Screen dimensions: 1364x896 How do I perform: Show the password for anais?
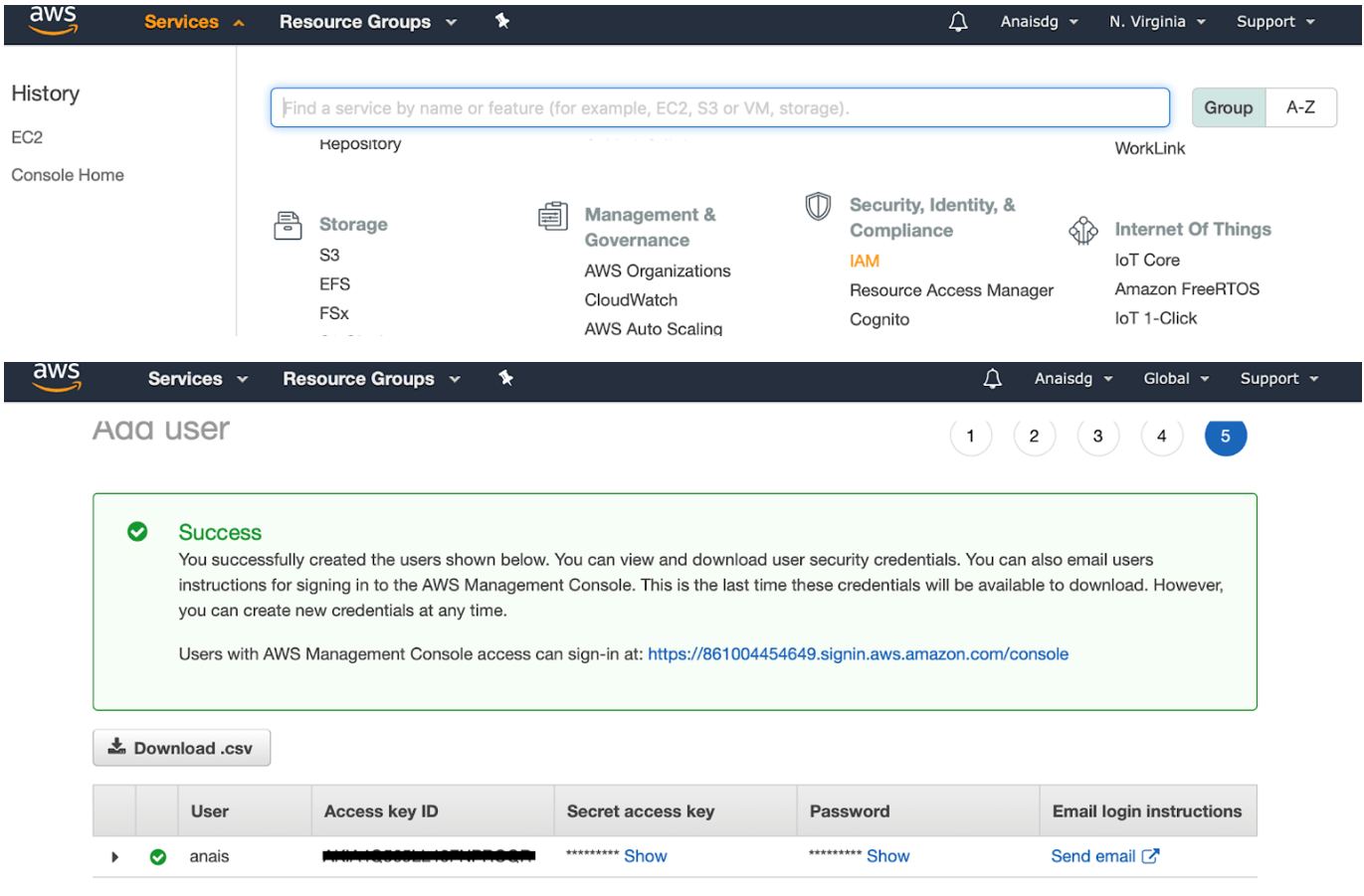pos(887,855)
